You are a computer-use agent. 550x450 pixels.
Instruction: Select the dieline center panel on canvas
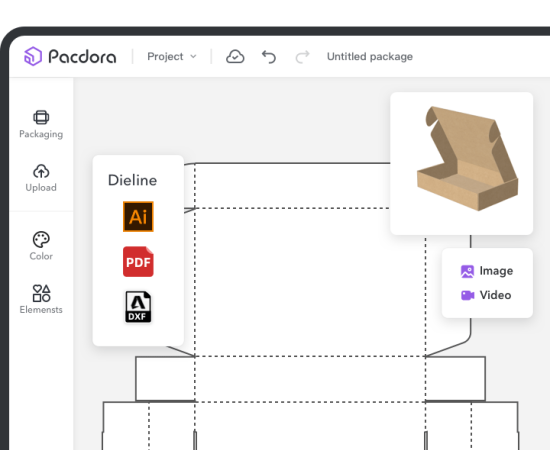click(310, 282)
